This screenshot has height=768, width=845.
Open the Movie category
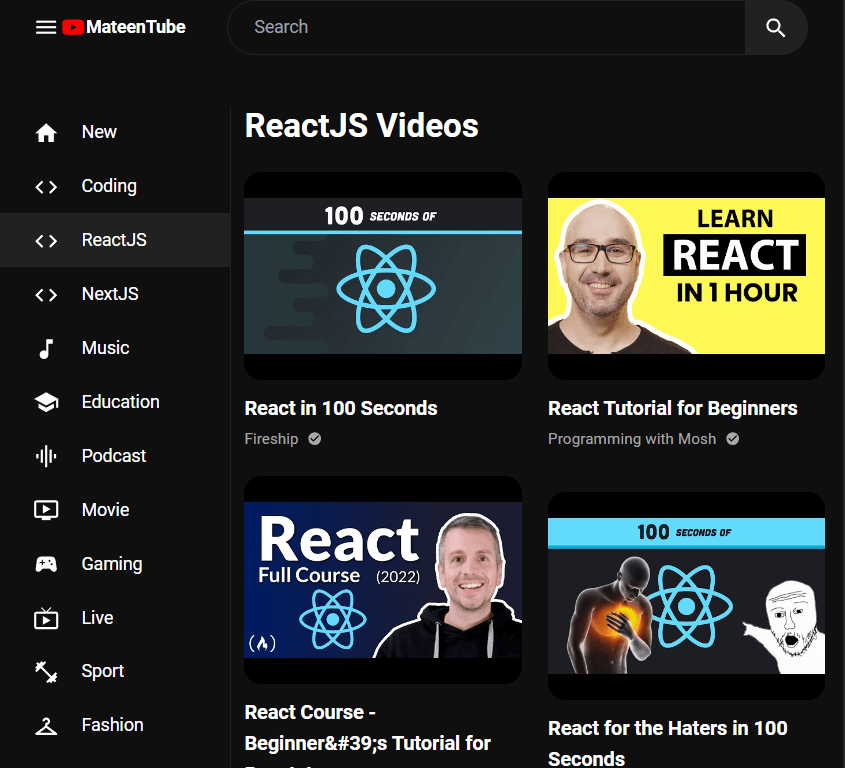(x=115, y=509)
